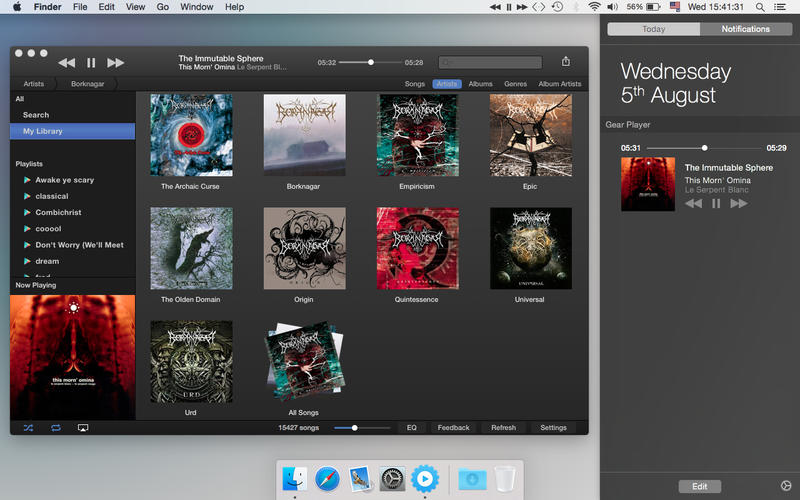Click the track progress slider in player
This screenshot has width=800, height=500.
pyautogui.click(x=370, y=62)
